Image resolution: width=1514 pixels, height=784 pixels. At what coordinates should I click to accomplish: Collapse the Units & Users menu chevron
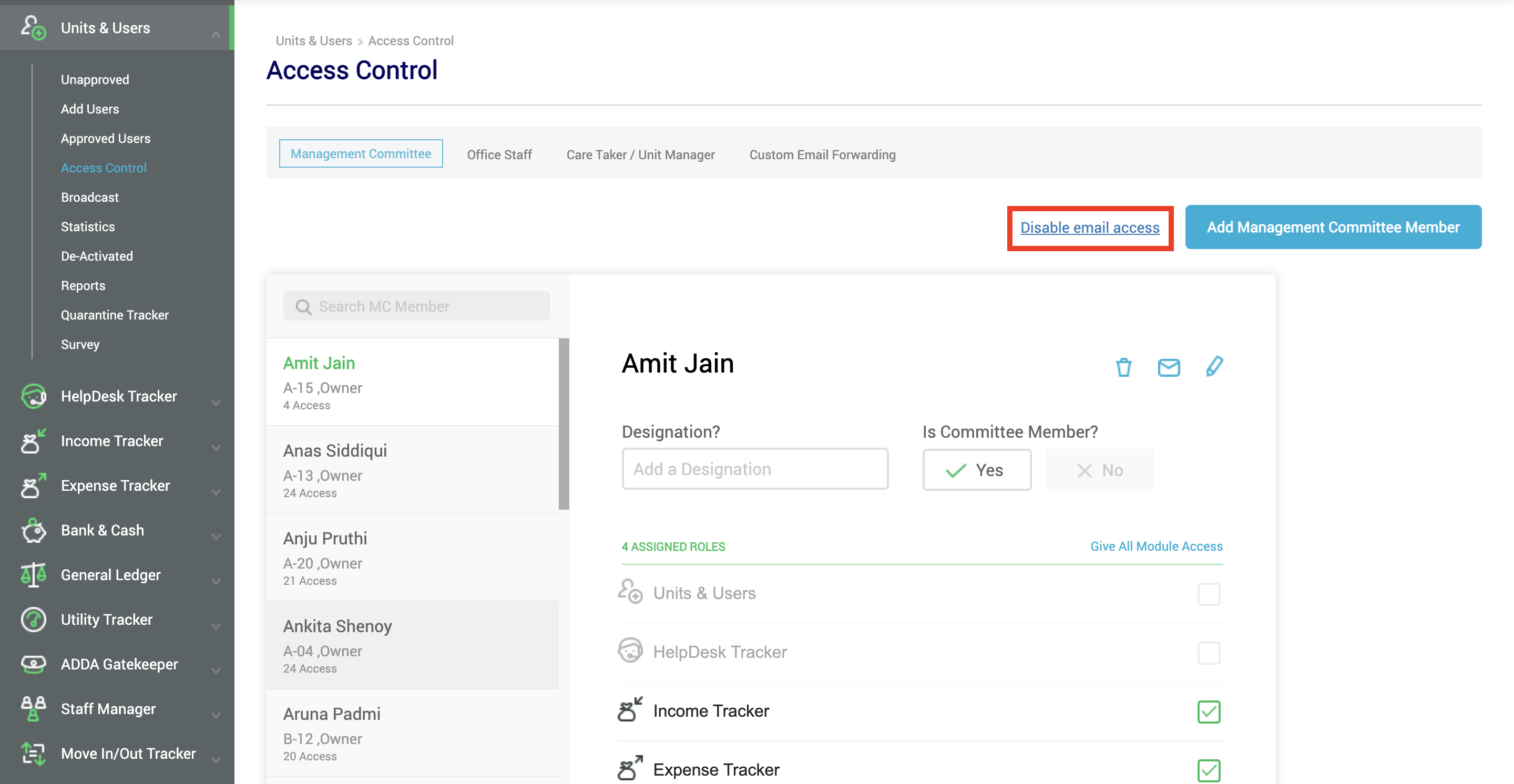tap(216, 35)
